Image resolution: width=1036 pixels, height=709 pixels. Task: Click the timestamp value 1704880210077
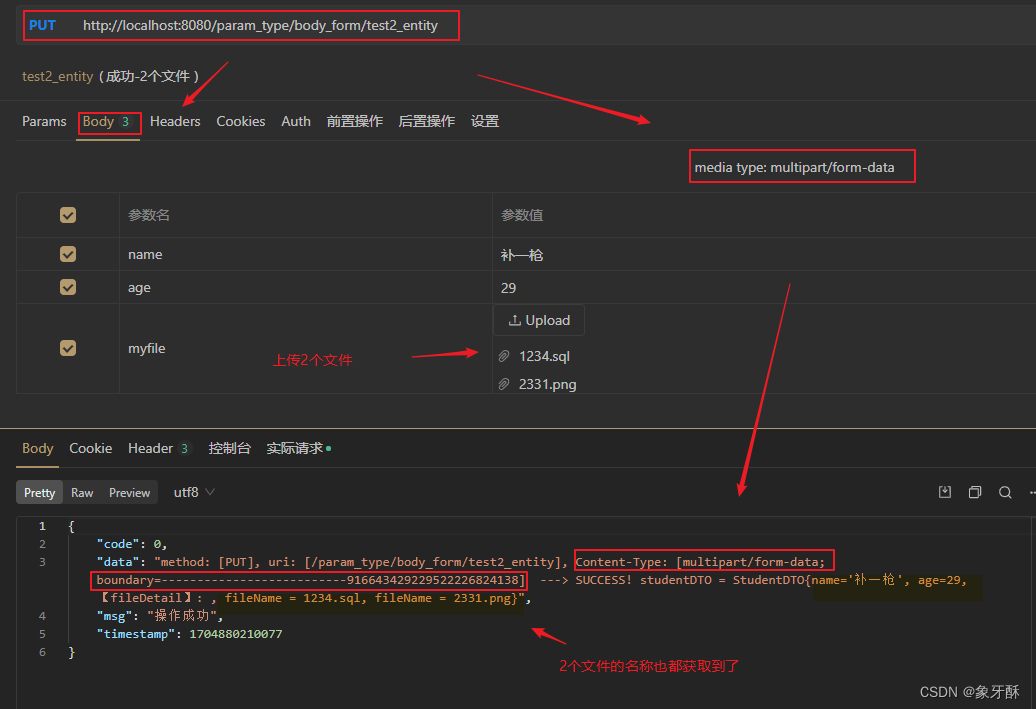coord(235,634)
